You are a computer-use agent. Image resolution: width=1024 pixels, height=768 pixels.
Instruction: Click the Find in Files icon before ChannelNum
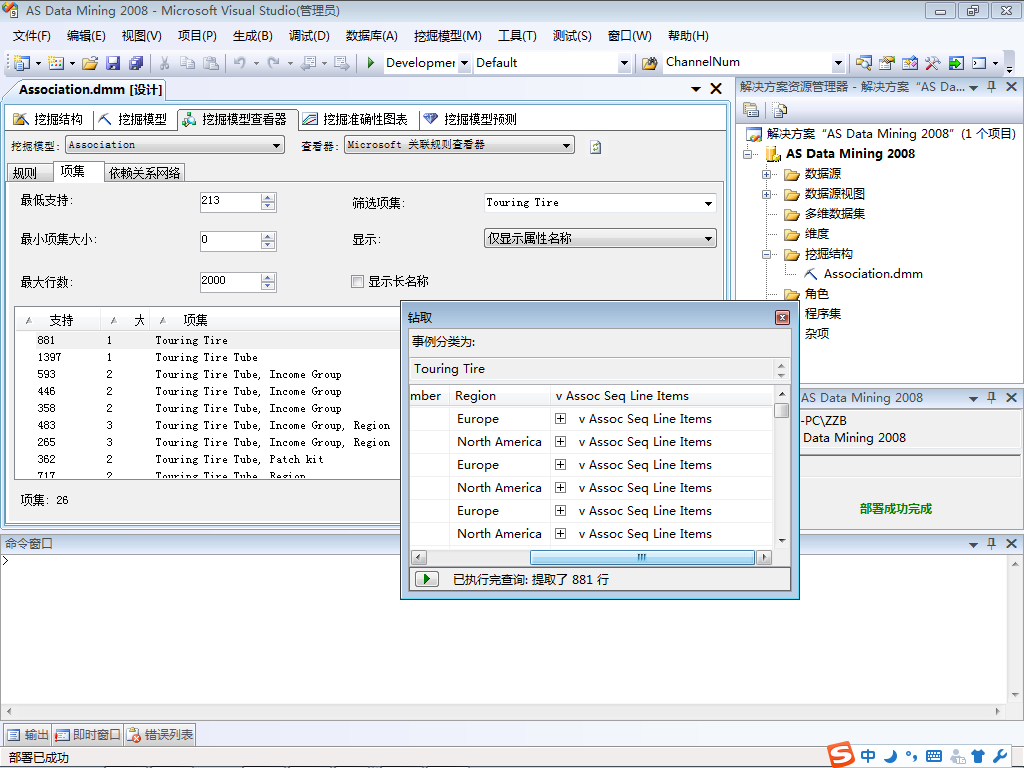pos(649,63)
